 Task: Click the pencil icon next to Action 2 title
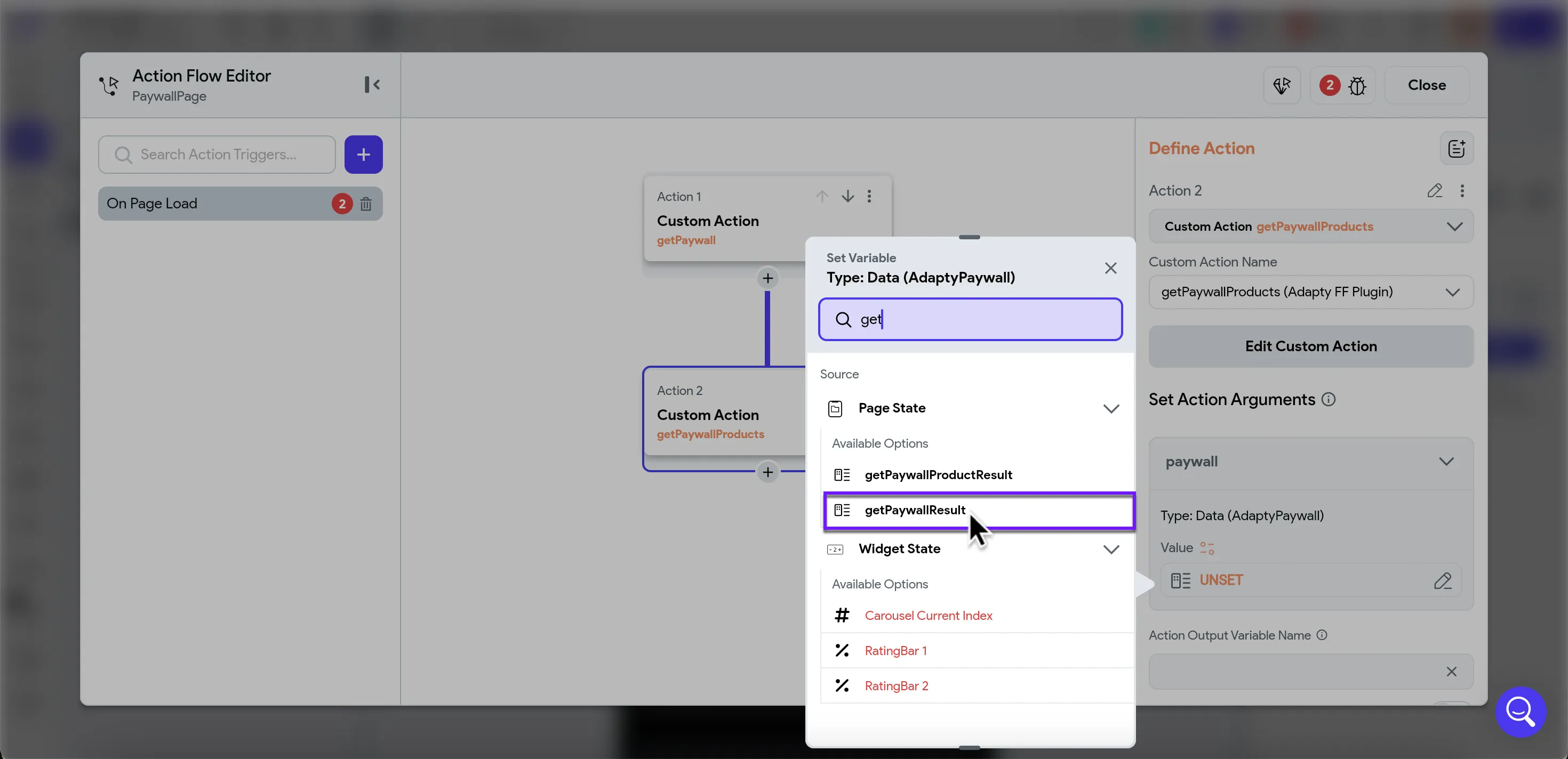[1434, 191]
